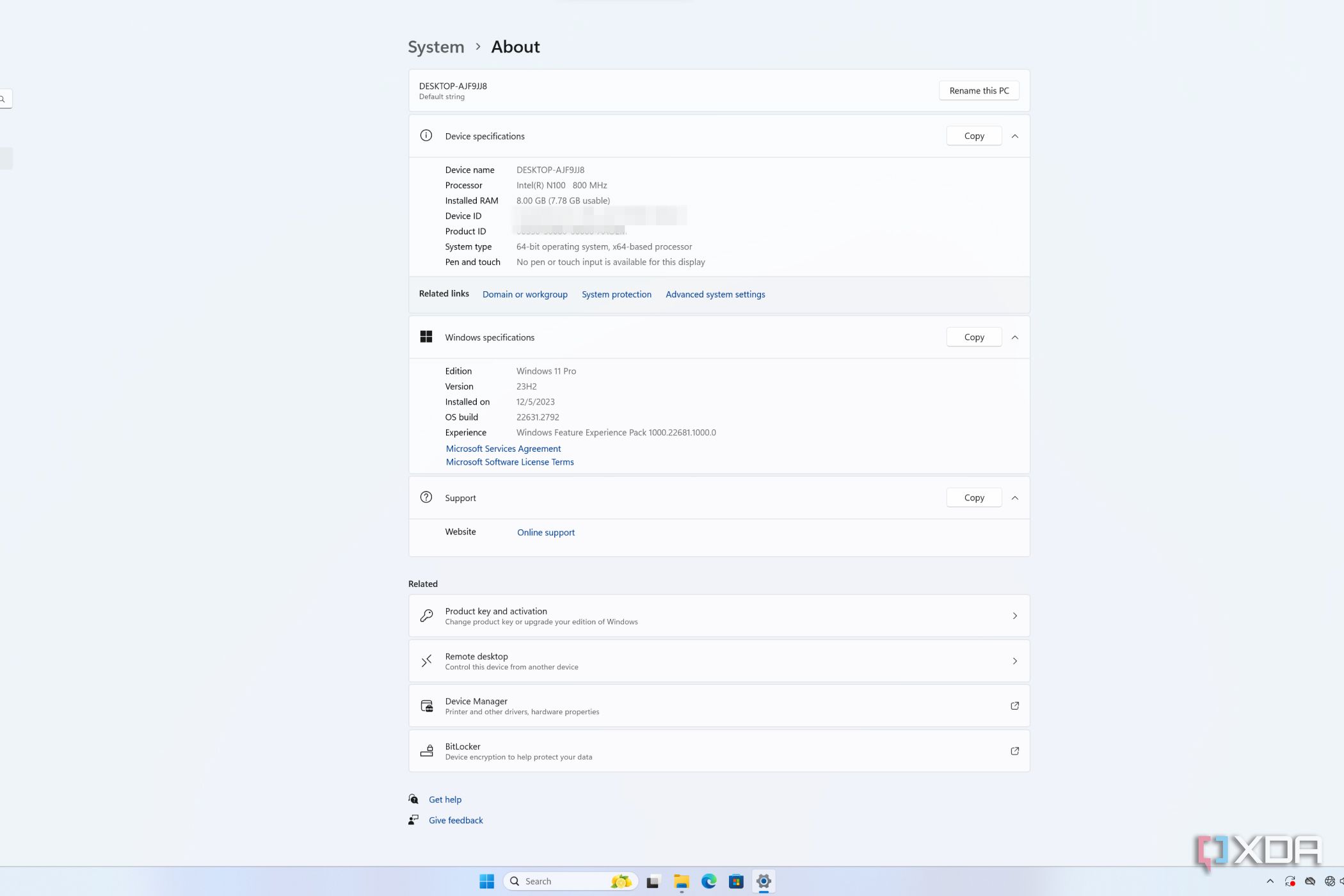Open Microsoft Store from taskbar
The height and width of the screenshot is (896, 1344).
tap(736, 881)
